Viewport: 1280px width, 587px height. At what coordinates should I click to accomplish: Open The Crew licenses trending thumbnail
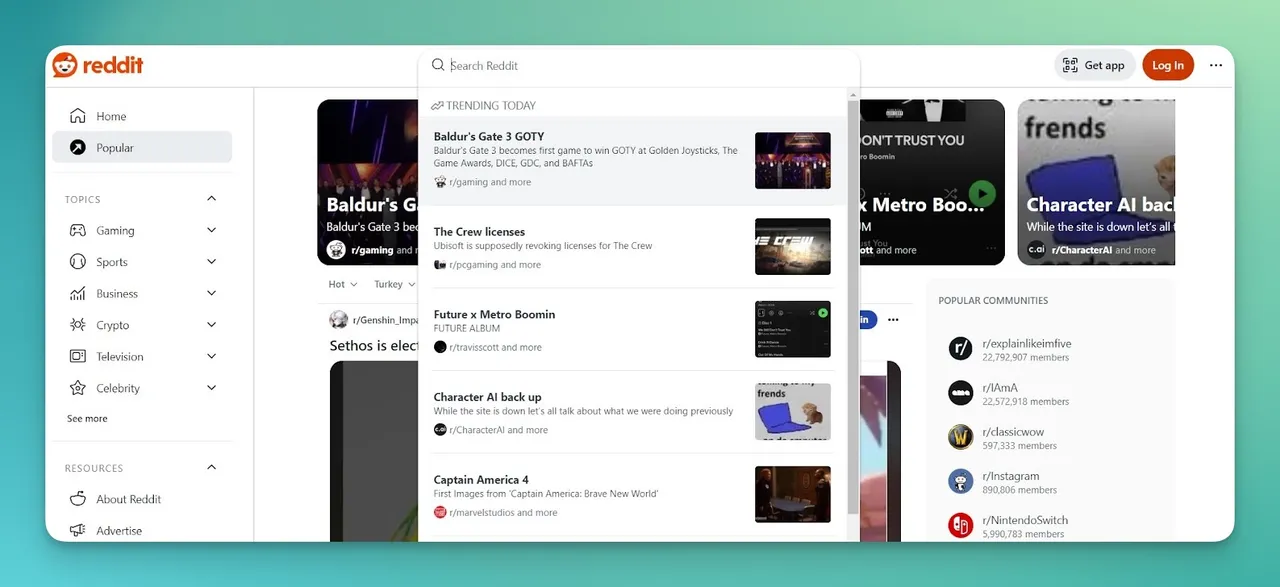pos(793,246)
